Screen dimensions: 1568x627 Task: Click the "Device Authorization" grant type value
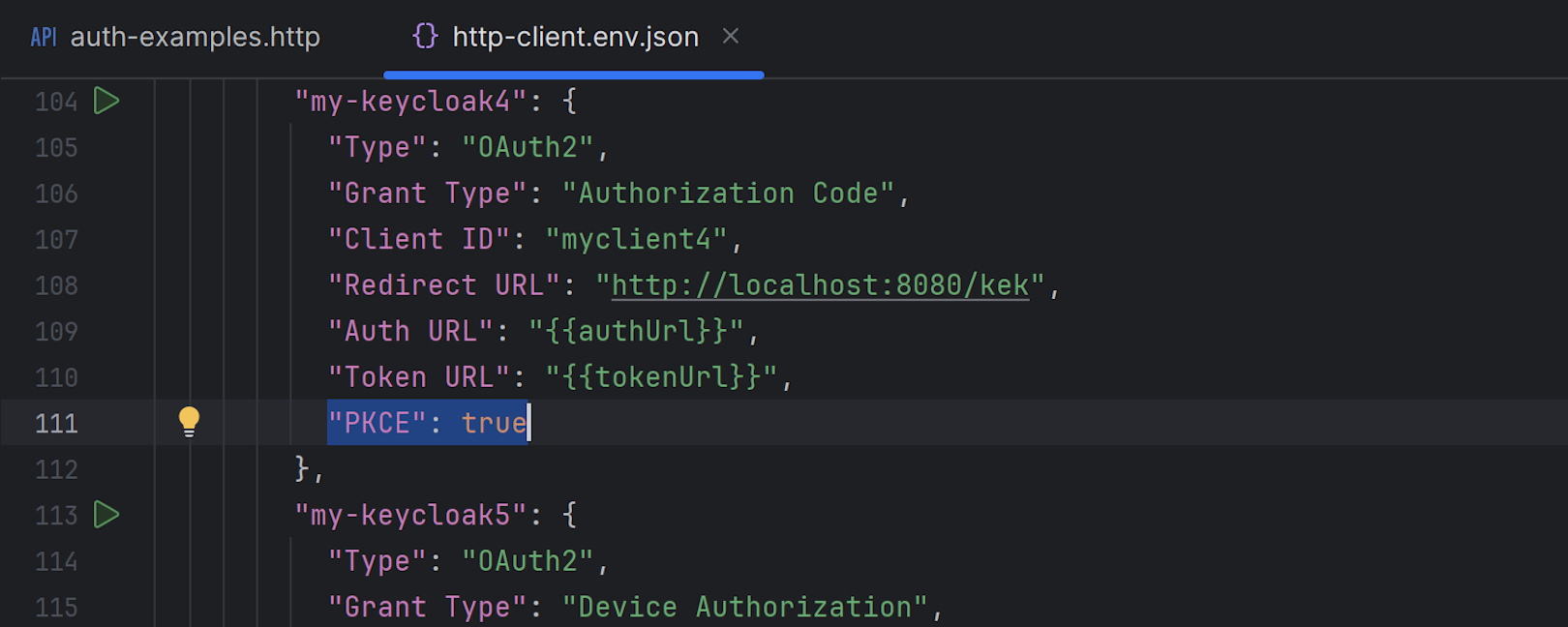point(744,608)
